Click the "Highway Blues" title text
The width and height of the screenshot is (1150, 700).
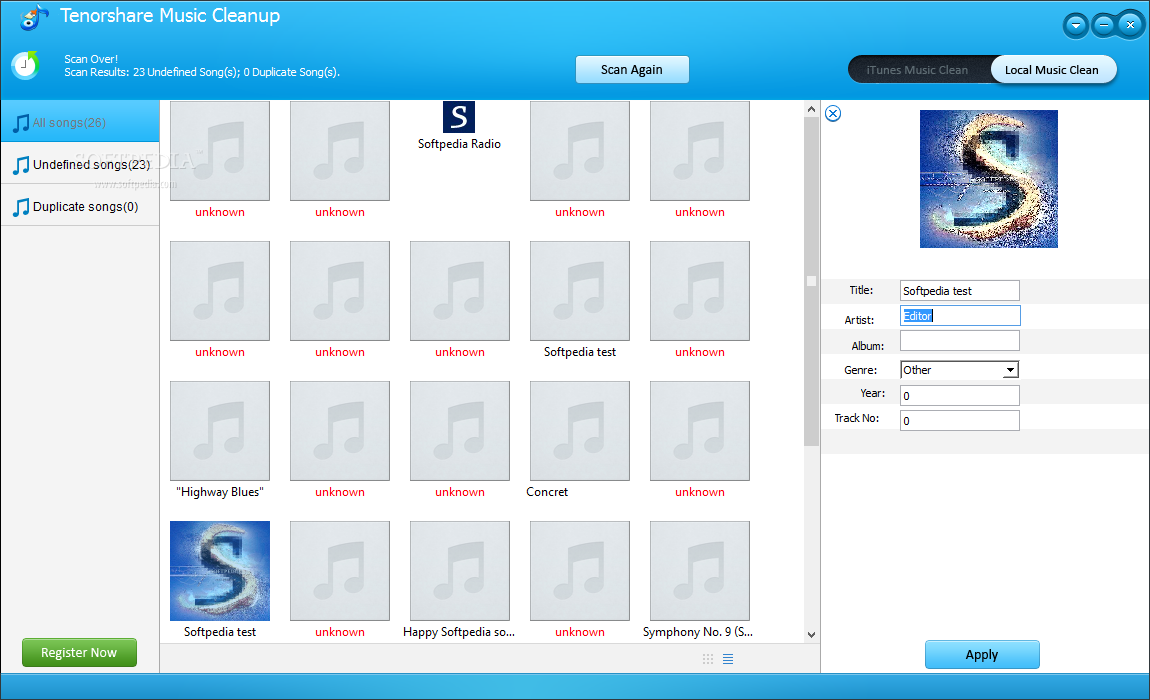coord(220,492)
